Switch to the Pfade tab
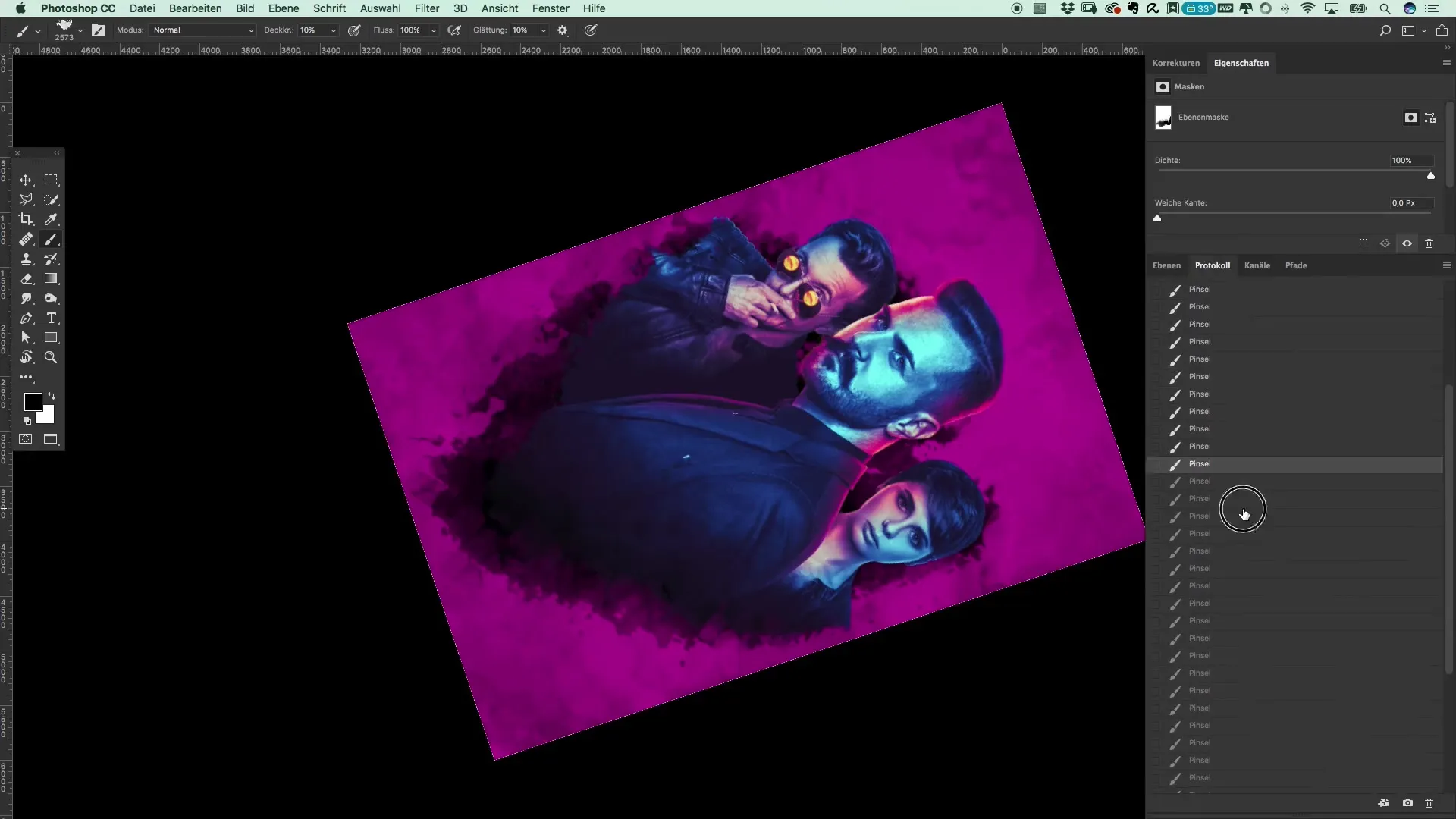This screenshot has height=819, width=1456. pos(1296,265)
